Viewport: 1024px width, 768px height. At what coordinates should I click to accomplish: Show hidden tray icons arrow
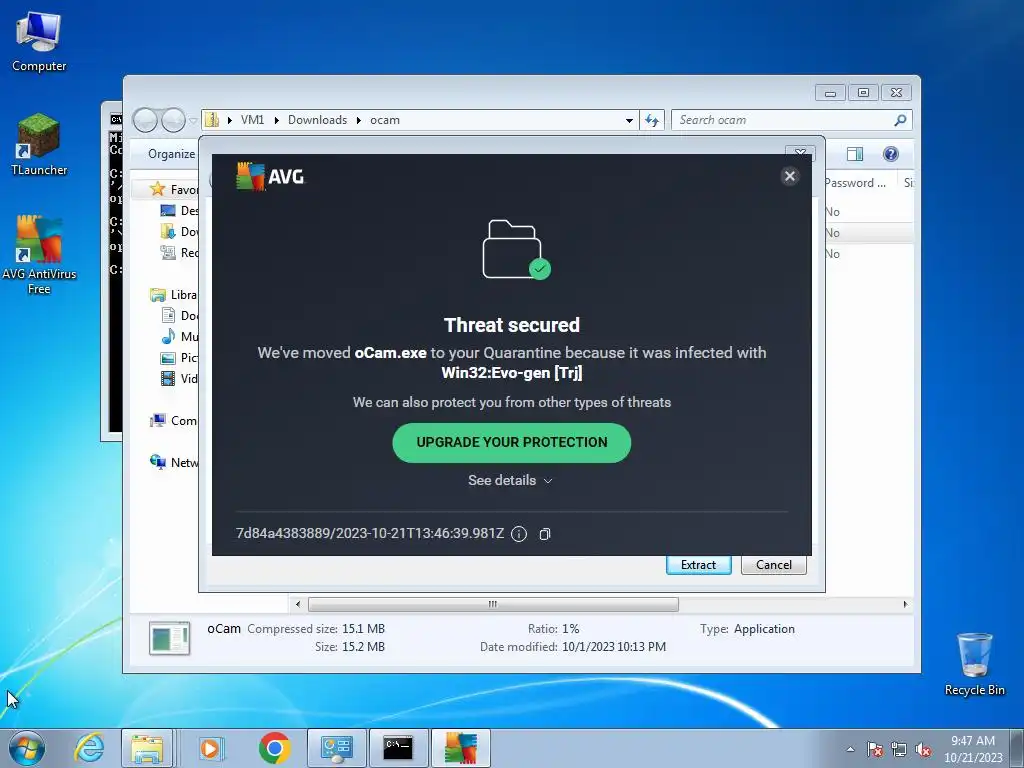(850, 749)
